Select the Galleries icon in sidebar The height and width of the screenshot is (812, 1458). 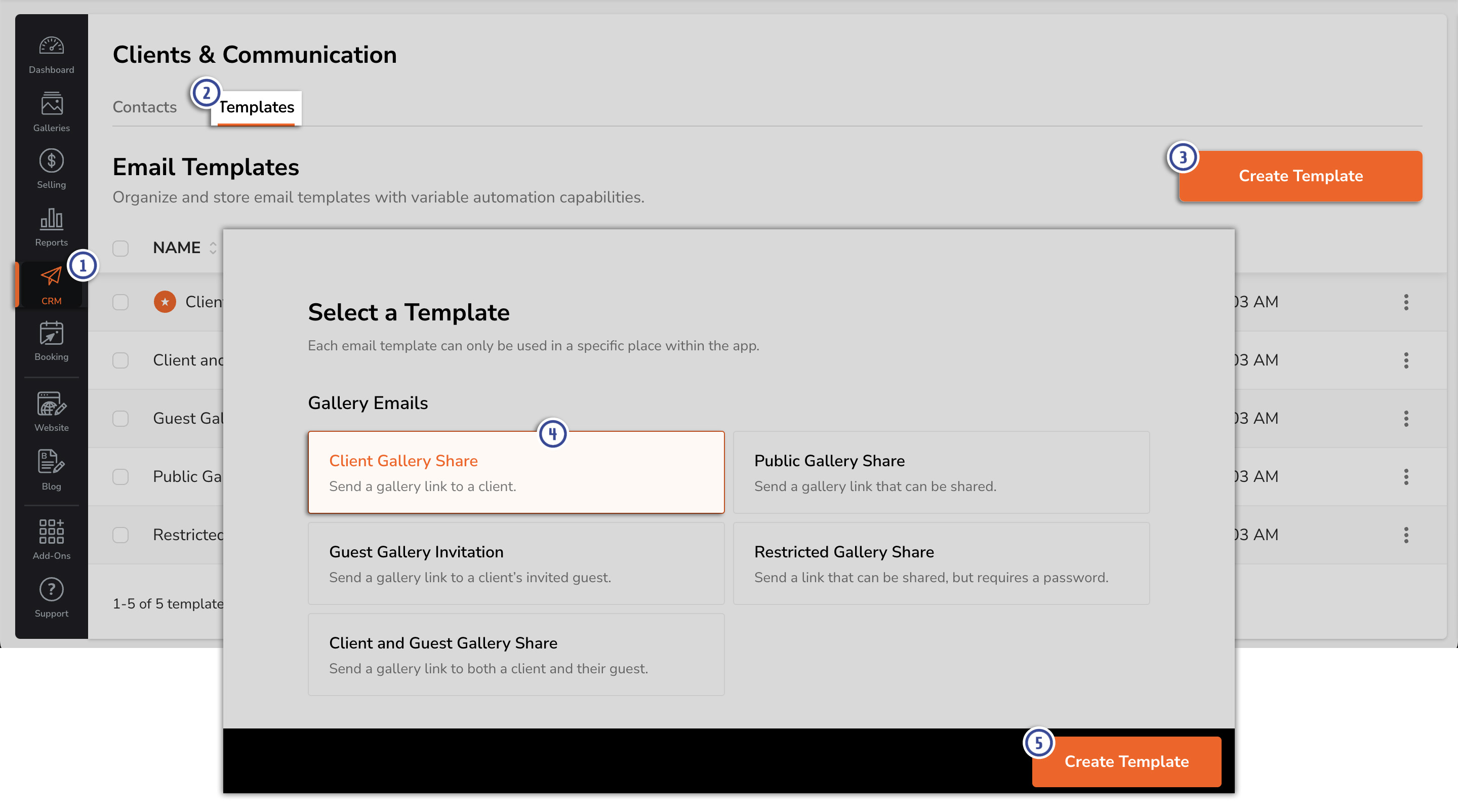[x=51, y=110]
